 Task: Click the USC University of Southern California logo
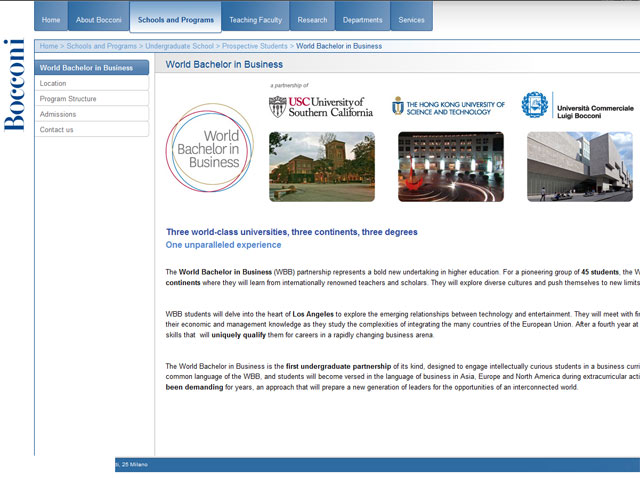click(x=321, y=107)
